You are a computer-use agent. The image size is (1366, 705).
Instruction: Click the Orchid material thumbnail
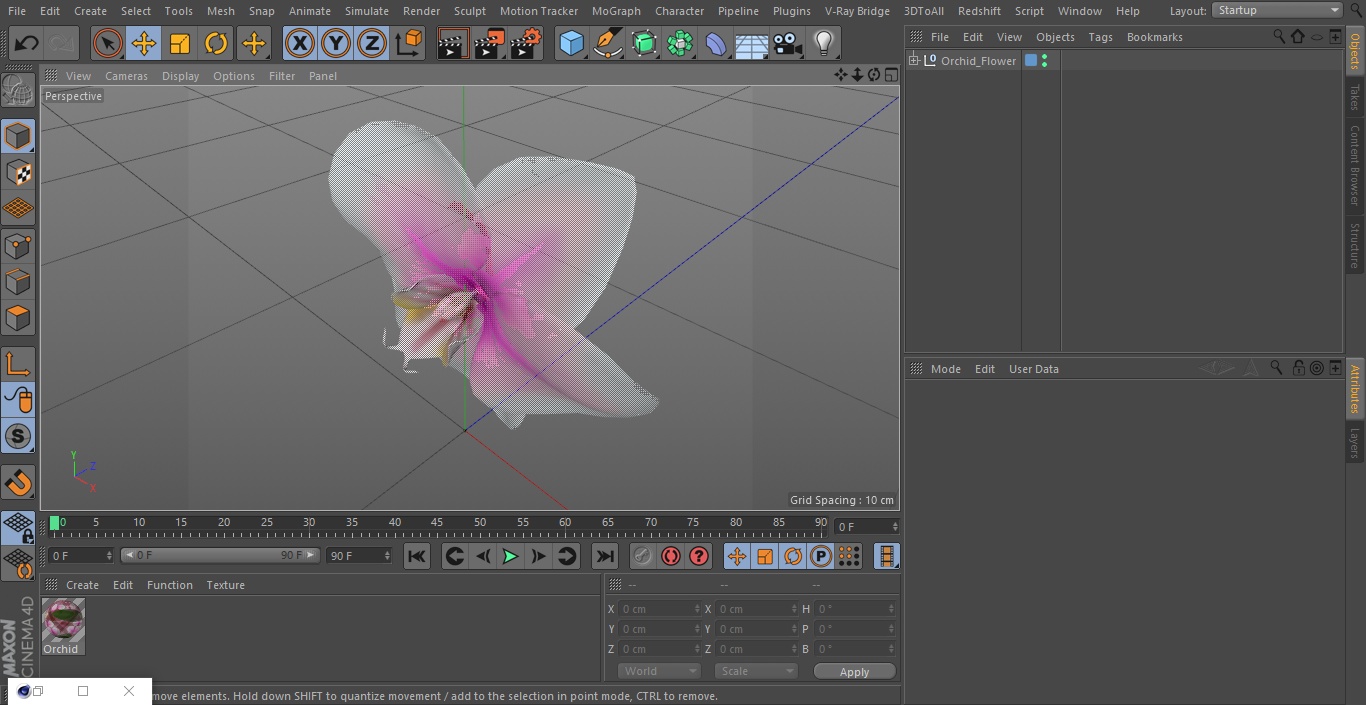coord(63,620)
